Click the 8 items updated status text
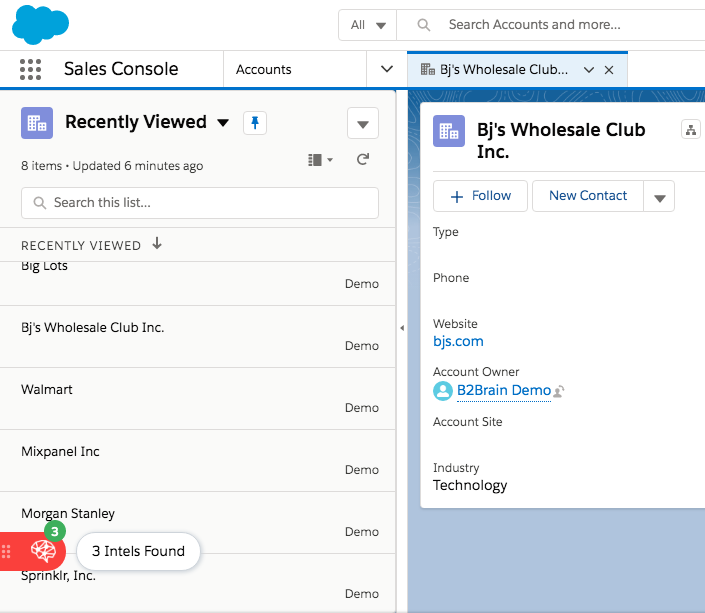 tap(112, 166)
